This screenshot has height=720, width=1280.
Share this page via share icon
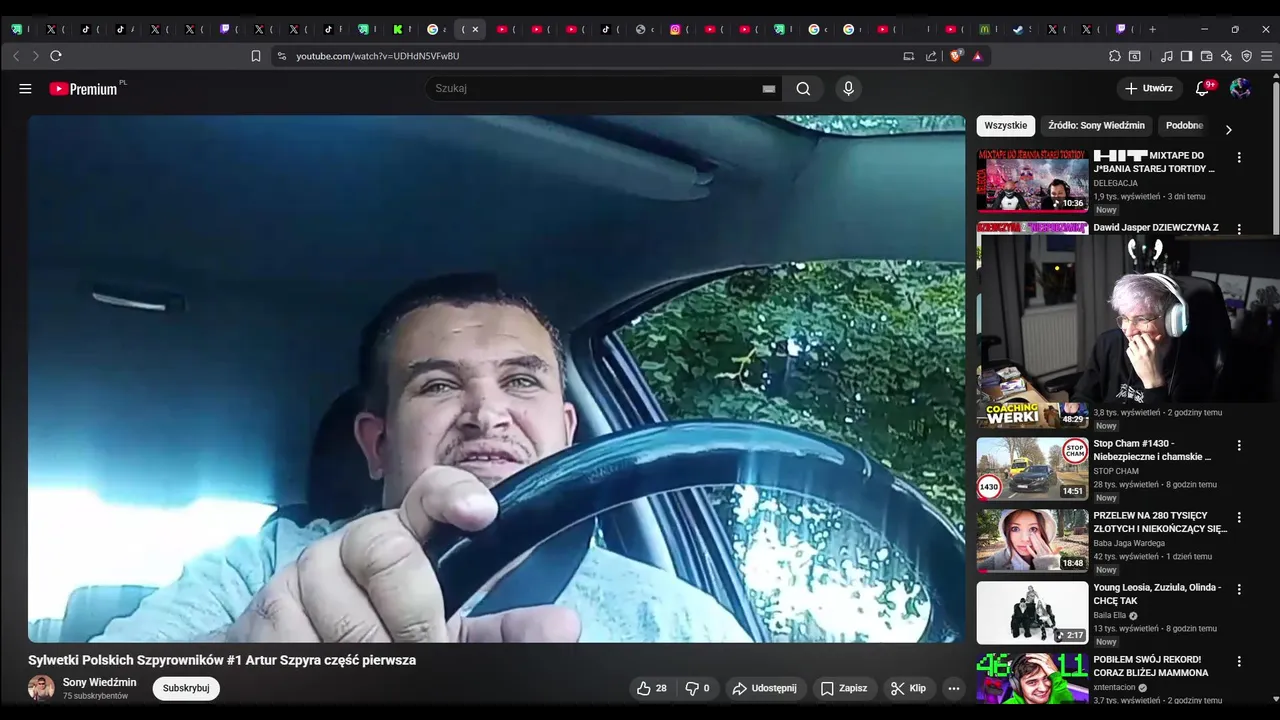click(931, 56)
